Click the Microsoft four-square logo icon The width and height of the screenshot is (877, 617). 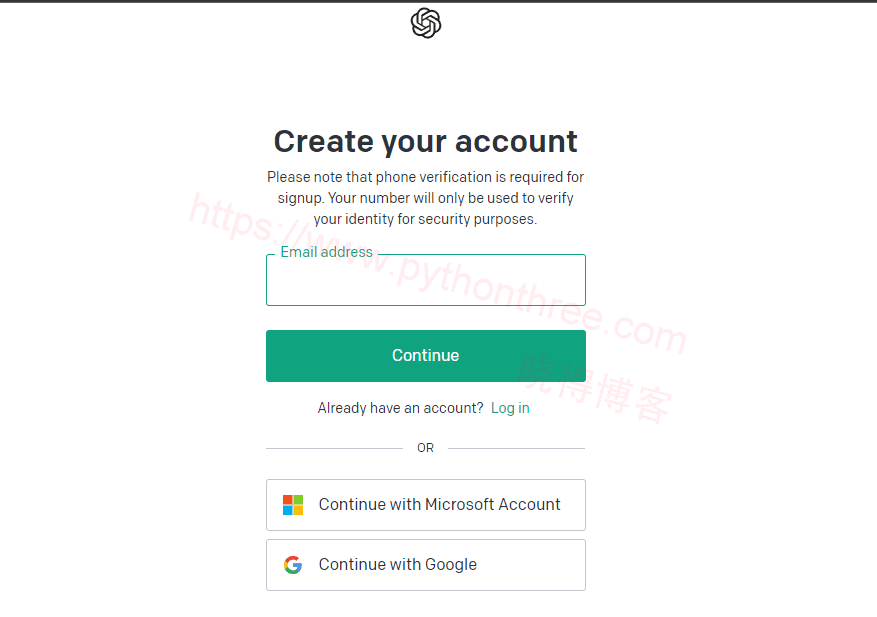(293, 505)
